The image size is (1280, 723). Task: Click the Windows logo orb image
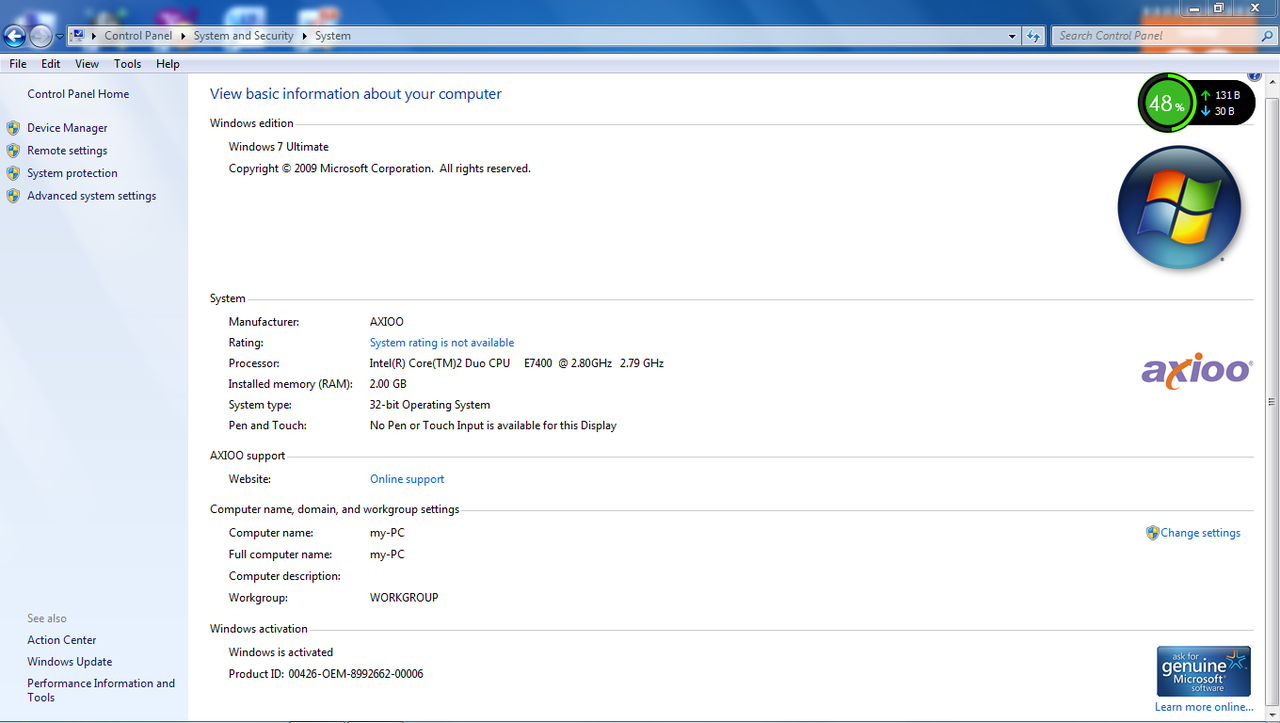pyautogui.click(x=1179, y=208)
